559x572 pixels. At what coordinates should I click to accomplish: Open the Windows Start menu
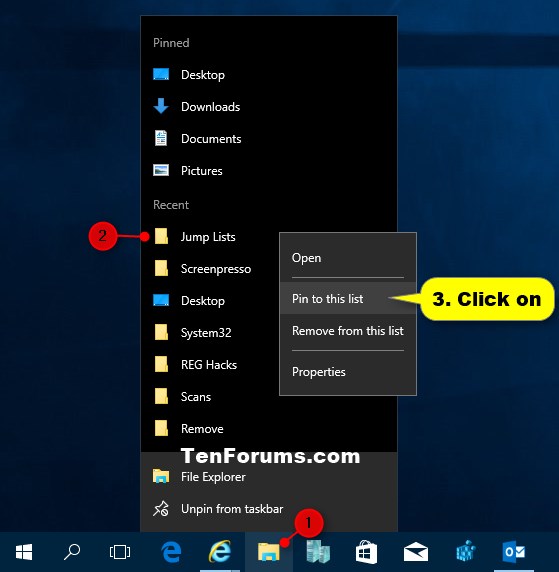pos(24,552)
